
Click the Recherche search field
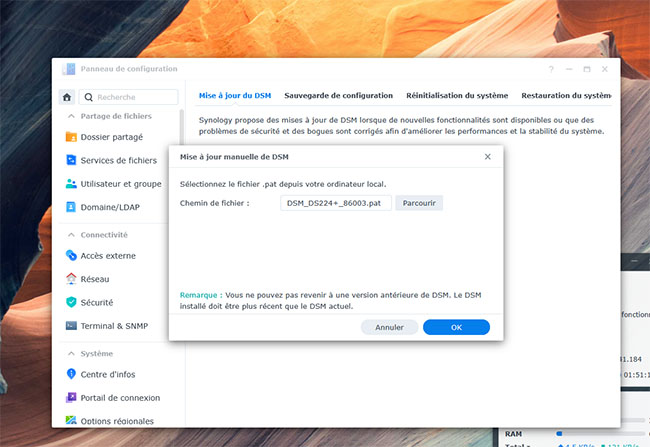coord(129,97)
